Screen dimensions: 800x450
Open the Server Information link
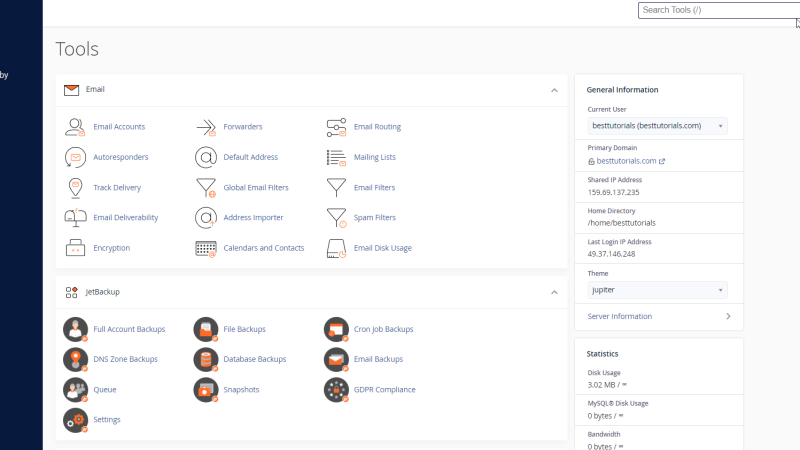pos(619,316)
